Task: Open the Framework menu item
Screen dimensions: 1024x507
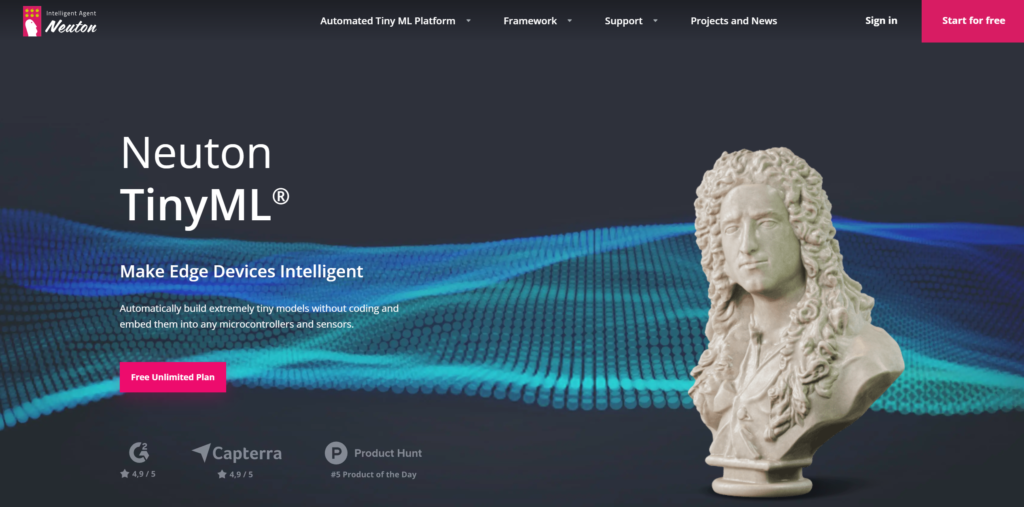Action: click(530, 21)
